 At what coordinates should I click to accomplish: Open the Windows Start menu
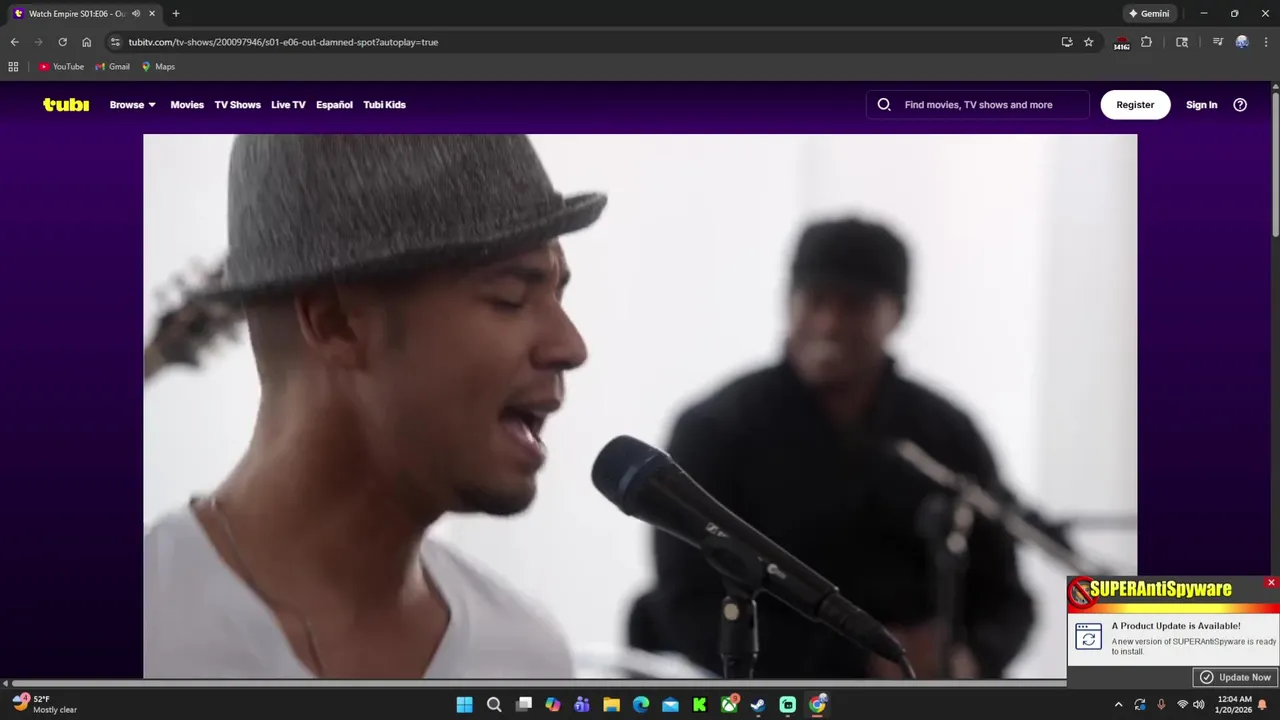point(464,705)
